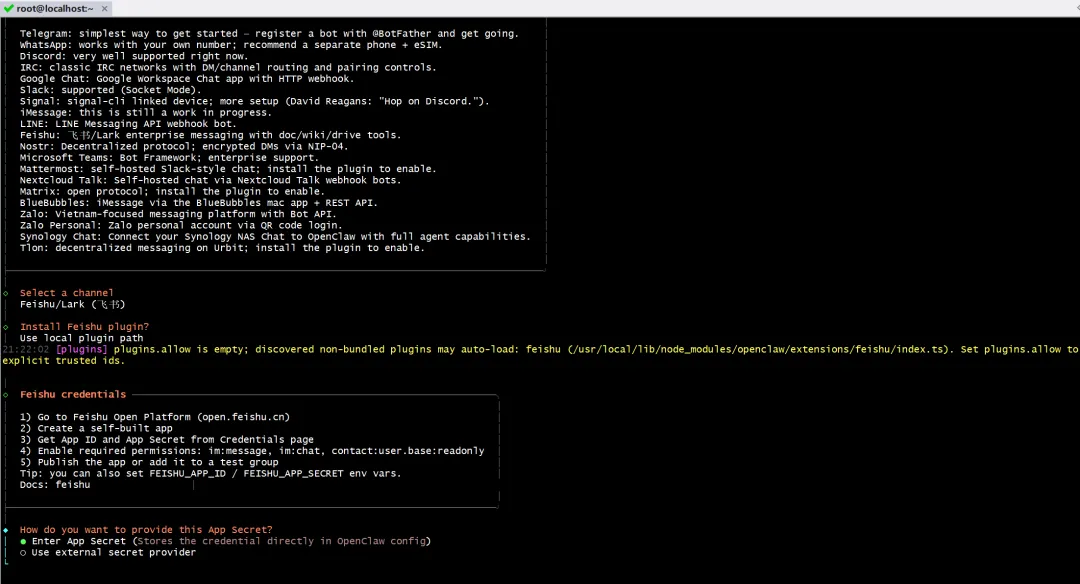Click the LINE Messaging API line

pos(127,124)
